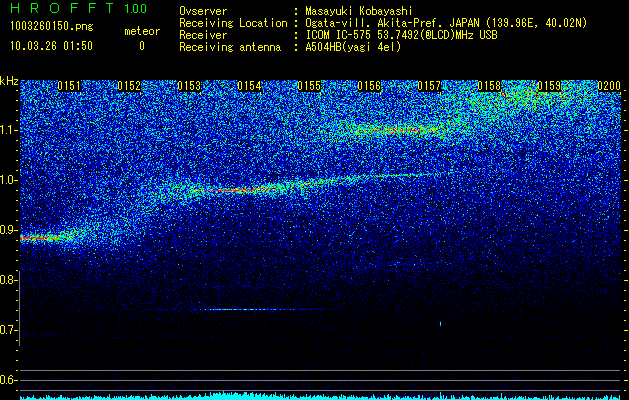This screenshot has width=629, height=400.
Task: Click the 1.0 kHz axis label
Action: [8, 180]
